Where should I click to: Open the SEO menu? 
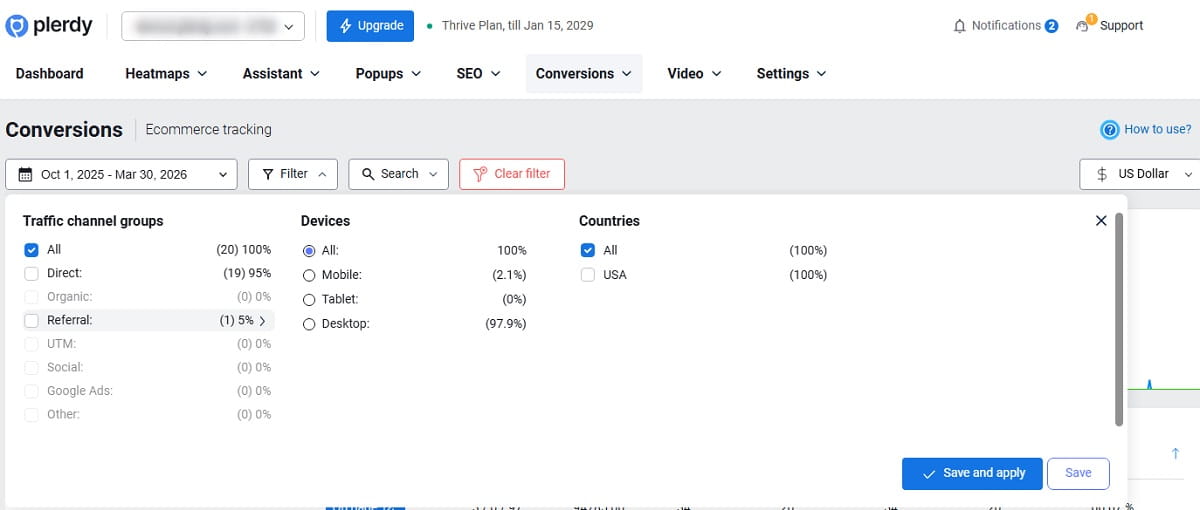pos(478,74)
